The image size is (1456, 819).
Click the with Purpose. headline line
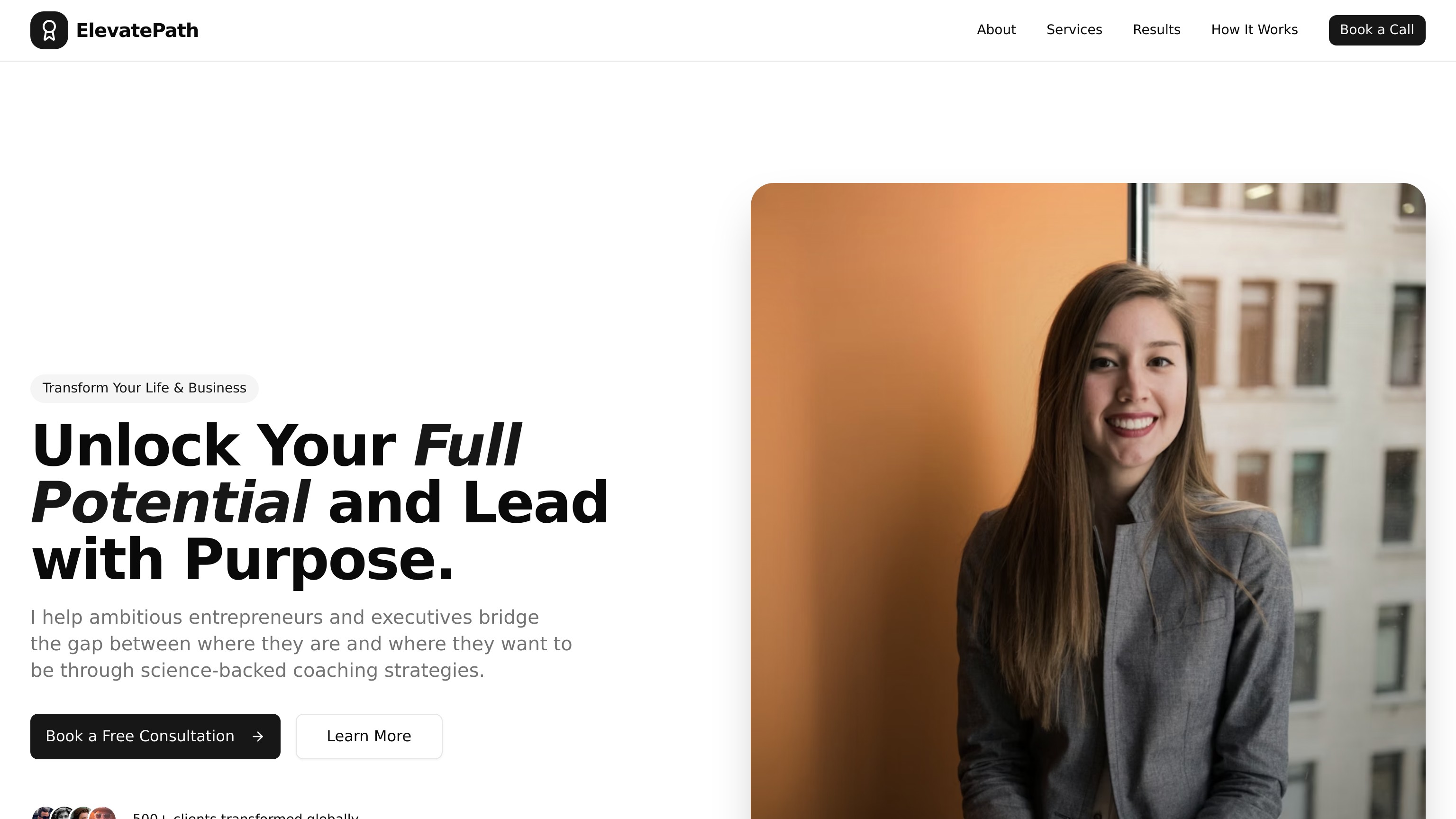(x=243, y=560)
